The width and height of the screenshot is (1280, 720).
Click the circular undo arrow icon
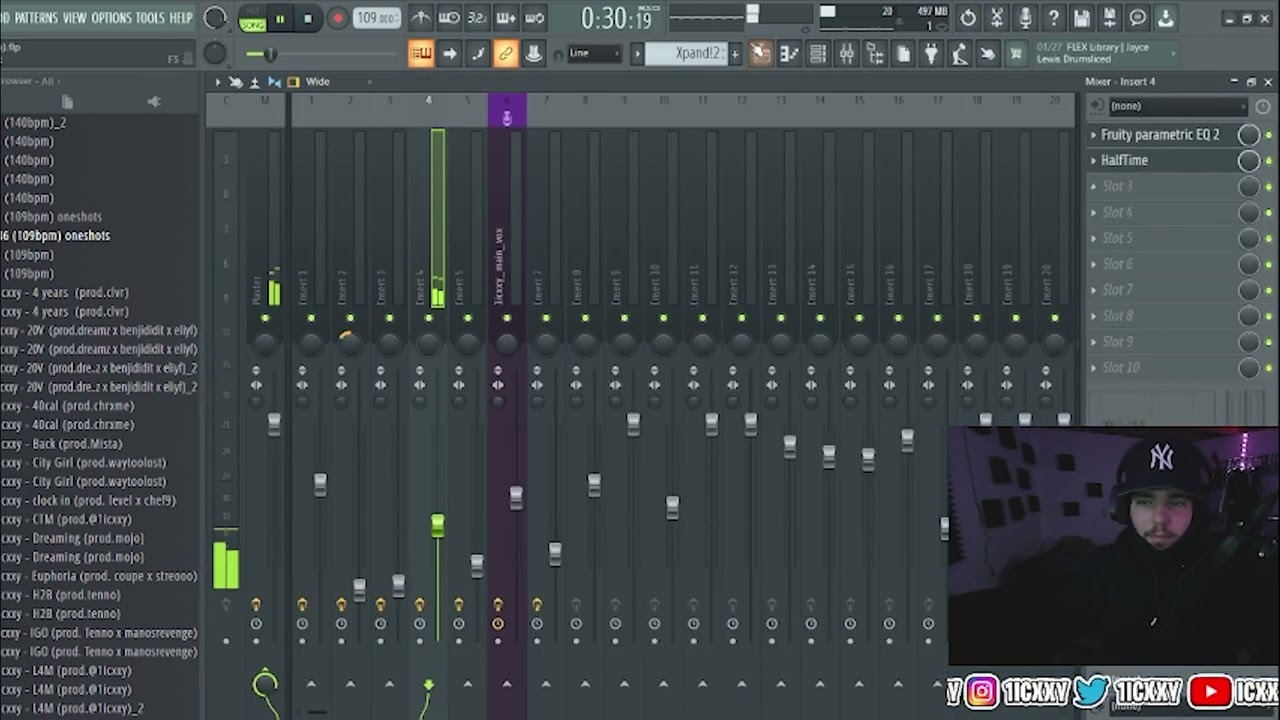click(968, 18)
